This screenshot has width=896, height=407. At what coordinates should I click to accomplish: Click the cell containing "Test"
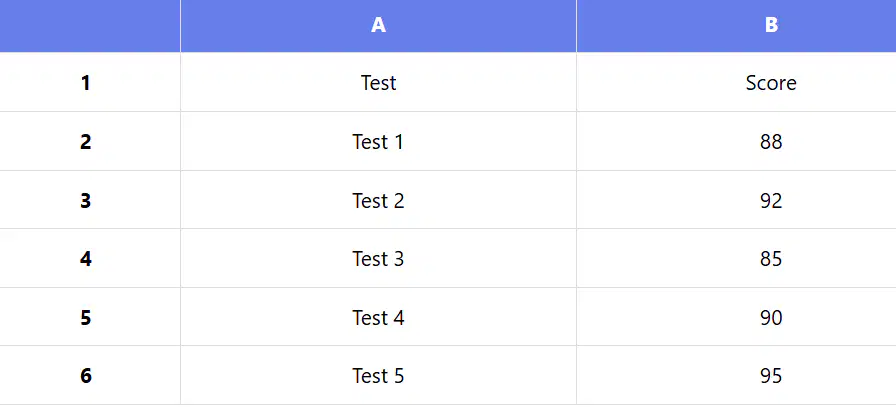click(378, 82)
